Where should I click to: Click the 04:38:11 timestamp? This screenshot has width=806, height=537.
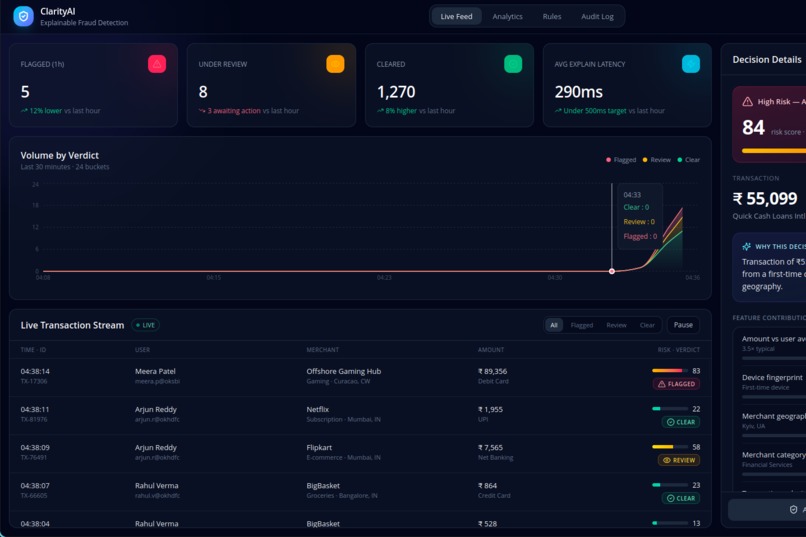click(35, 409)
